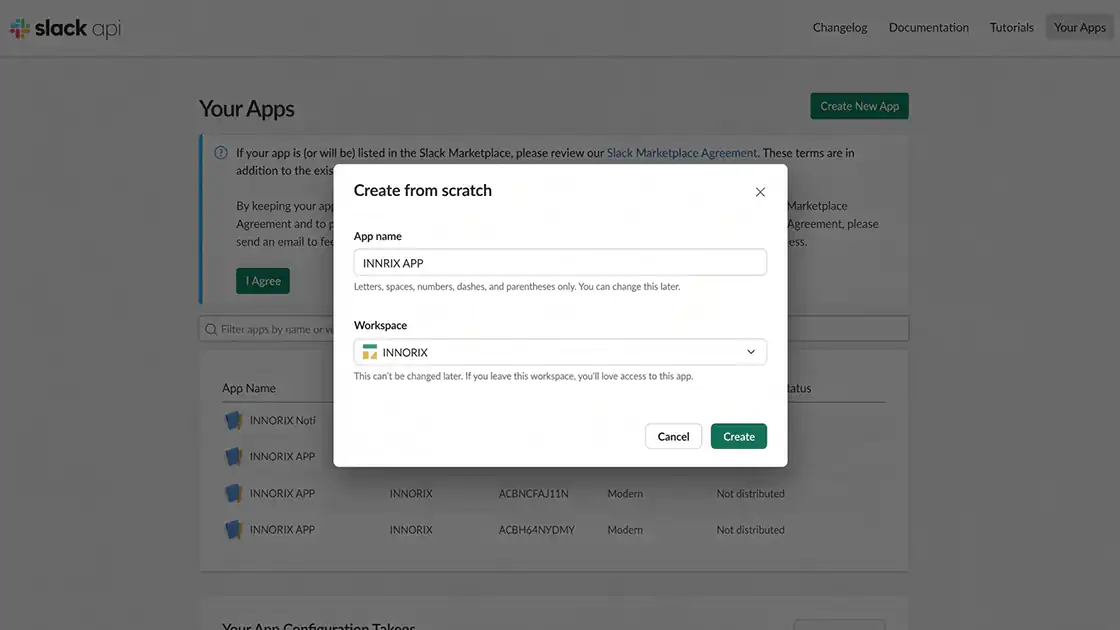1120x630 pixels.
Task: Click the search icon in filter field
Action: point(211,329)
